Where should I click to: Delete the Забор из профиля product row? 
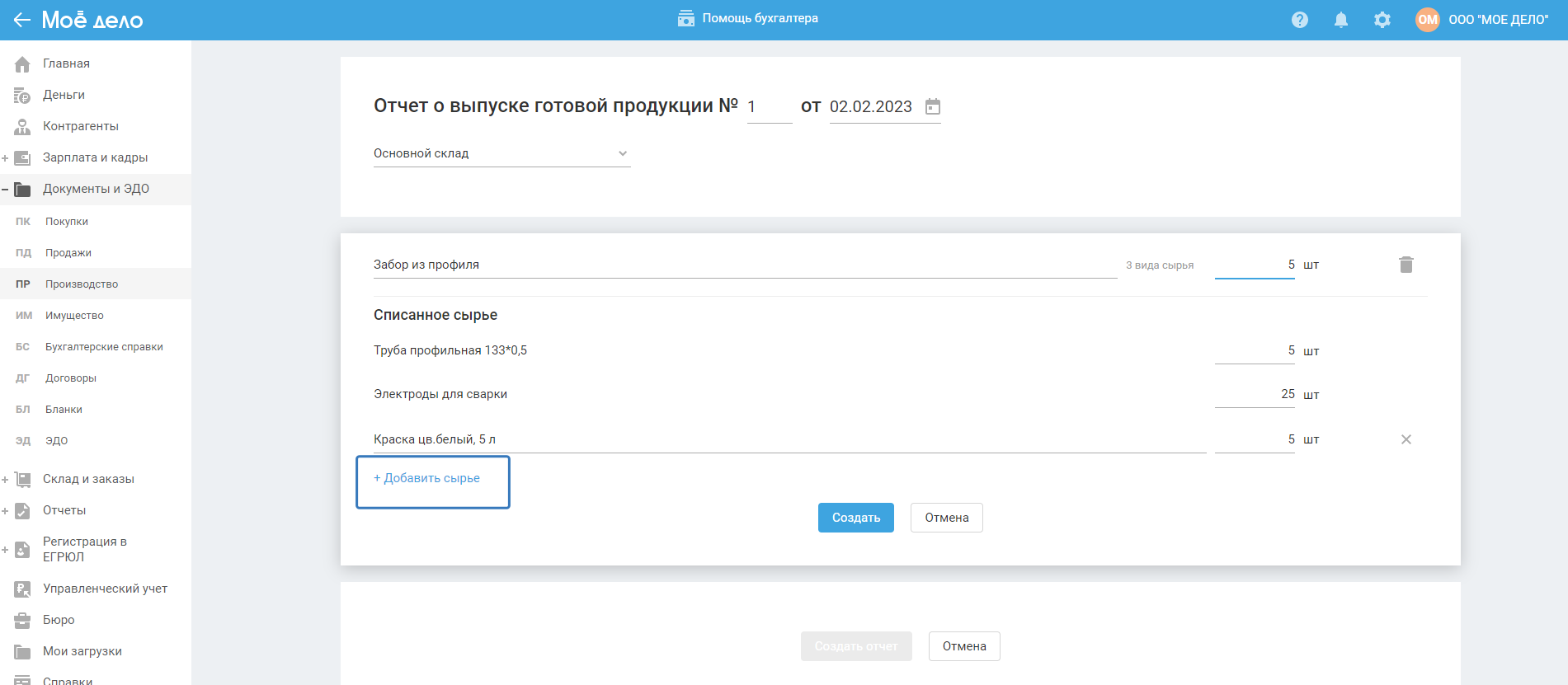click(1406, 265)
